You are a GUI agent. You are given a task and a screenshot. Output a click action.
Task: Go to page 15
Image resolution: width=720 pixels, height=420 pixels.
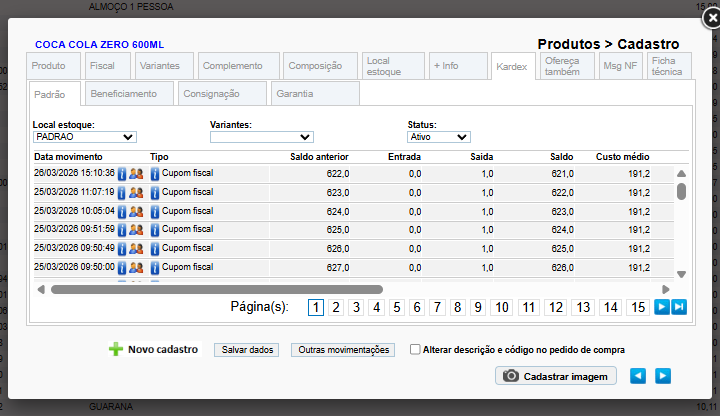pos(638,307)
